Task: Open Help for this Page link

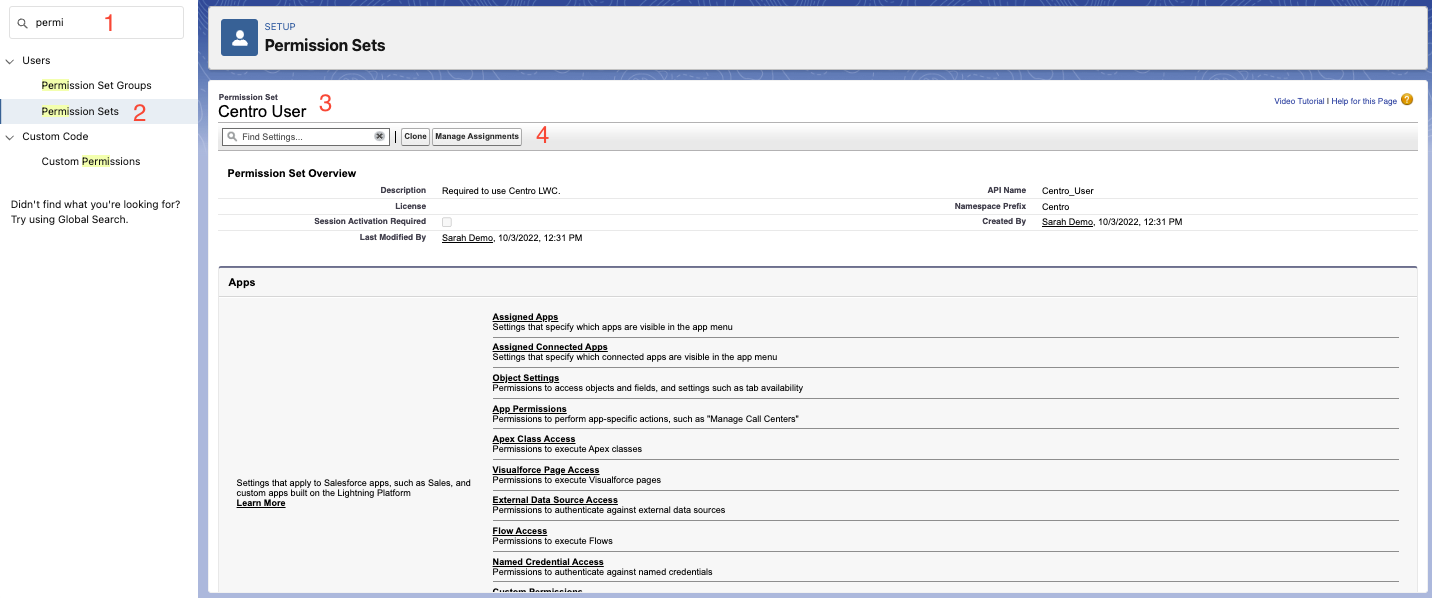Action: (1364, 101)
